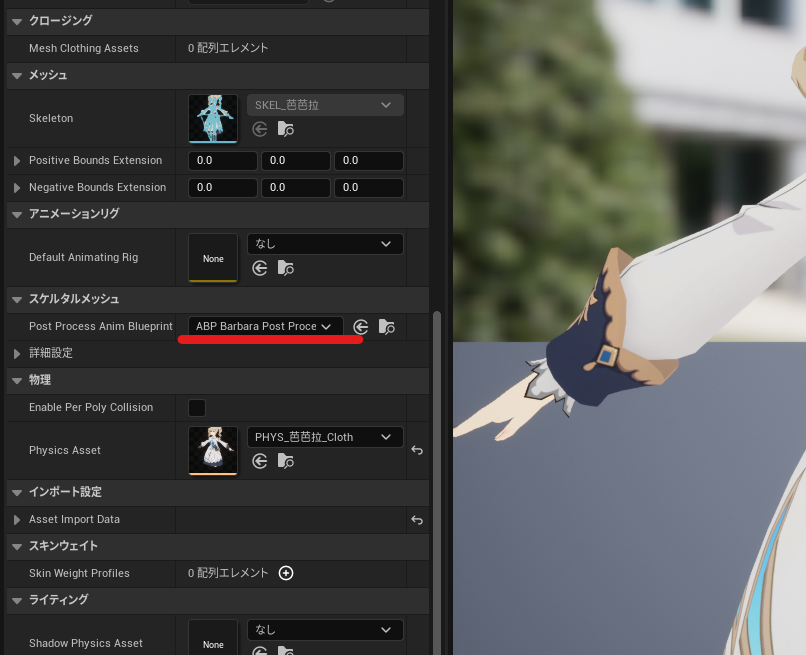Expand Asset Import Data row
The height and width of the screenshot is (655, 806).
coord(17,520)
